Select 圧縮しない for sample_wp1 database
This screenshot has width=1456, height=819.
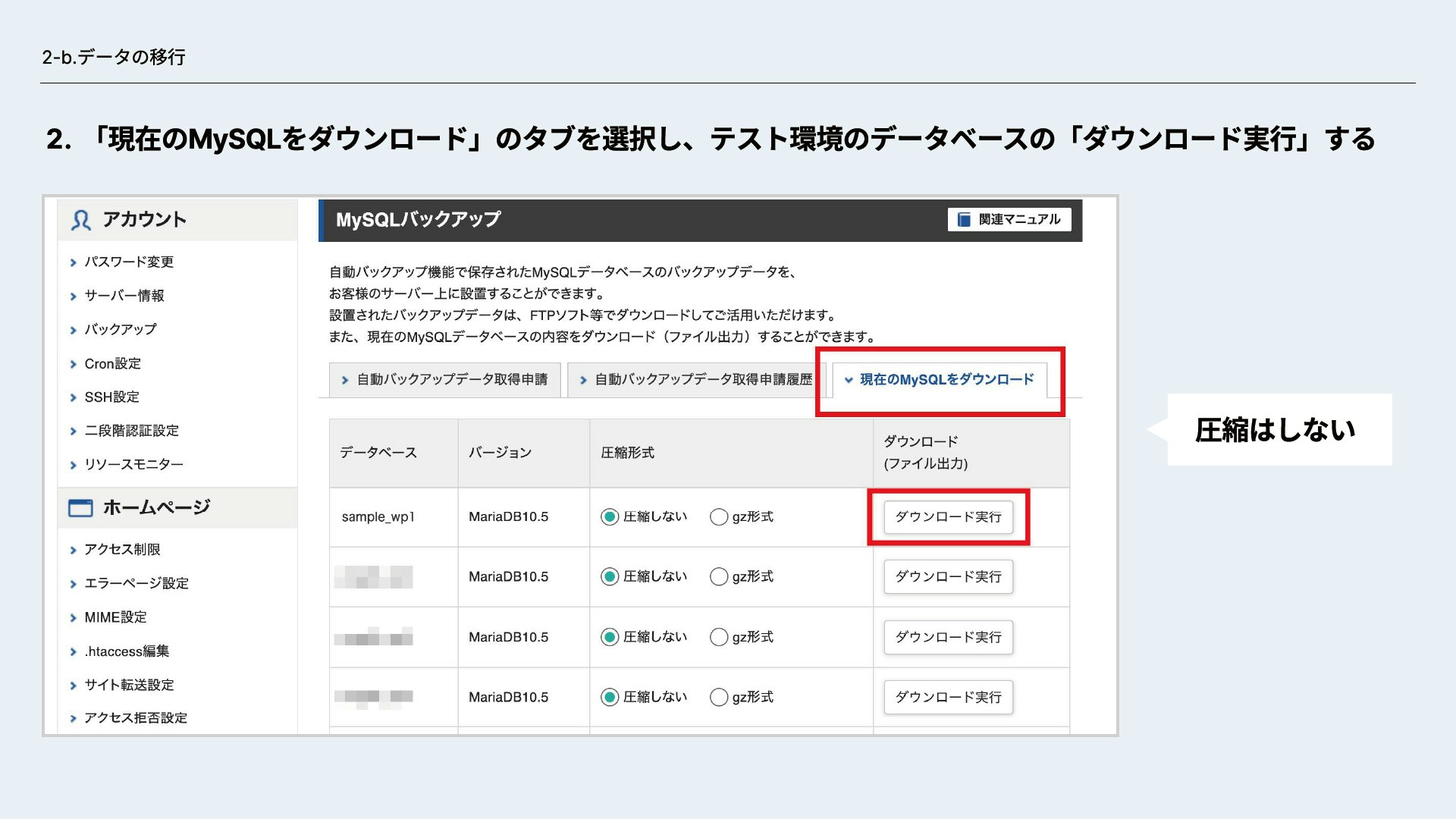click(x=610, y=517)
